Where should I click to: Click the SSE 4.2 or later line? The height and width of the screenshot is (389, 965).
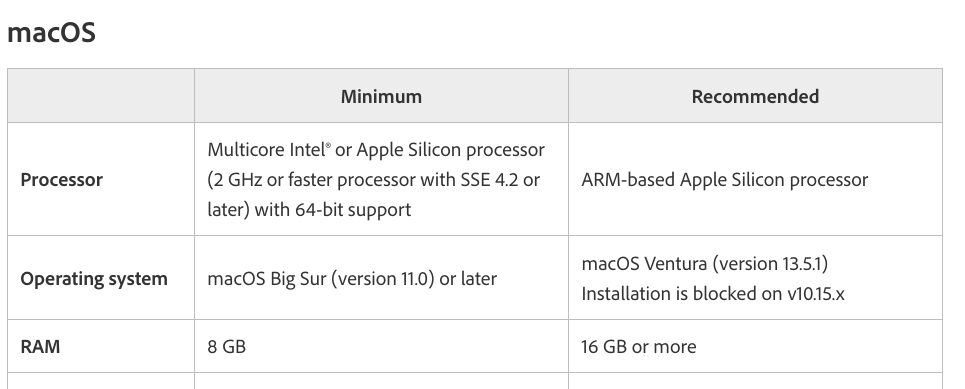click(374, 180)
